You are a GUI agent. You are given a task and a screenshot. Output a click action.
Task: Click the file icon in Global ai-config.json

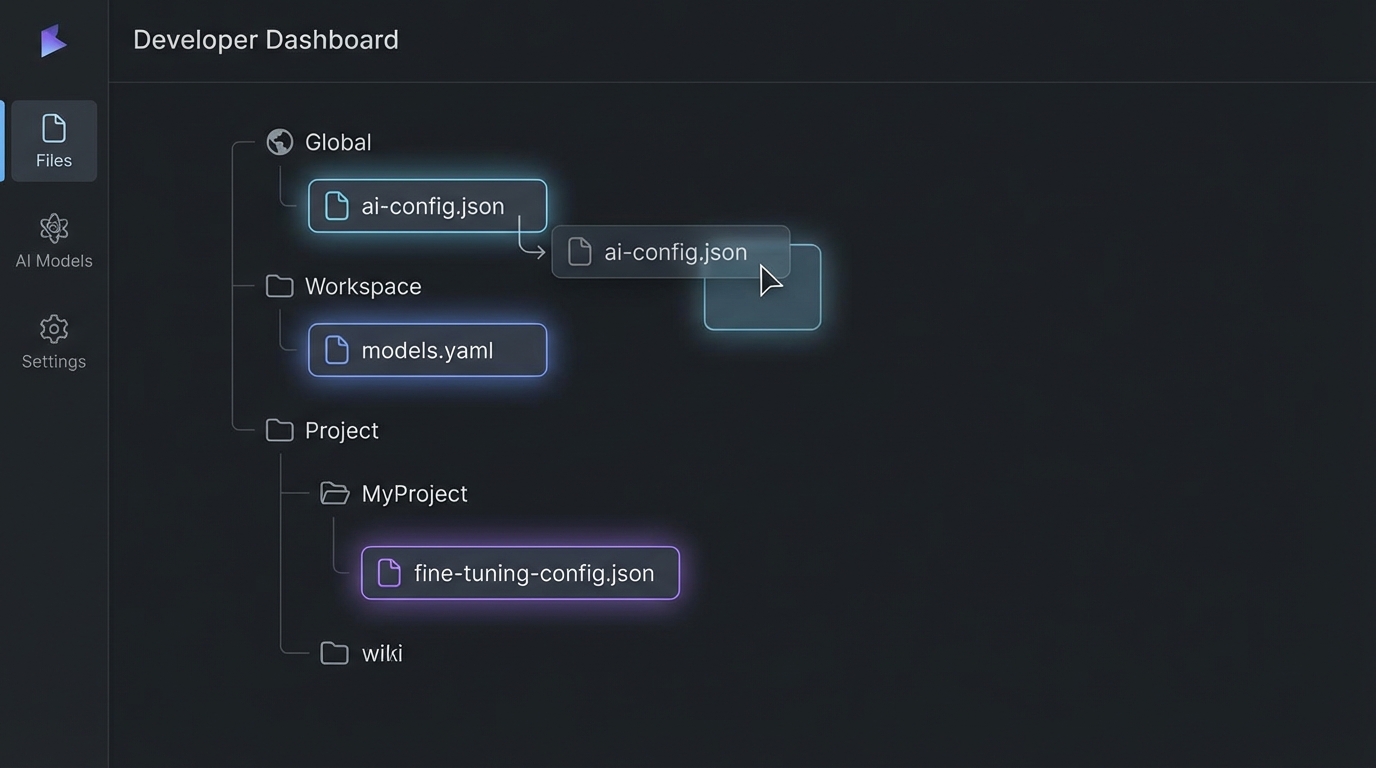coord(337,206)
